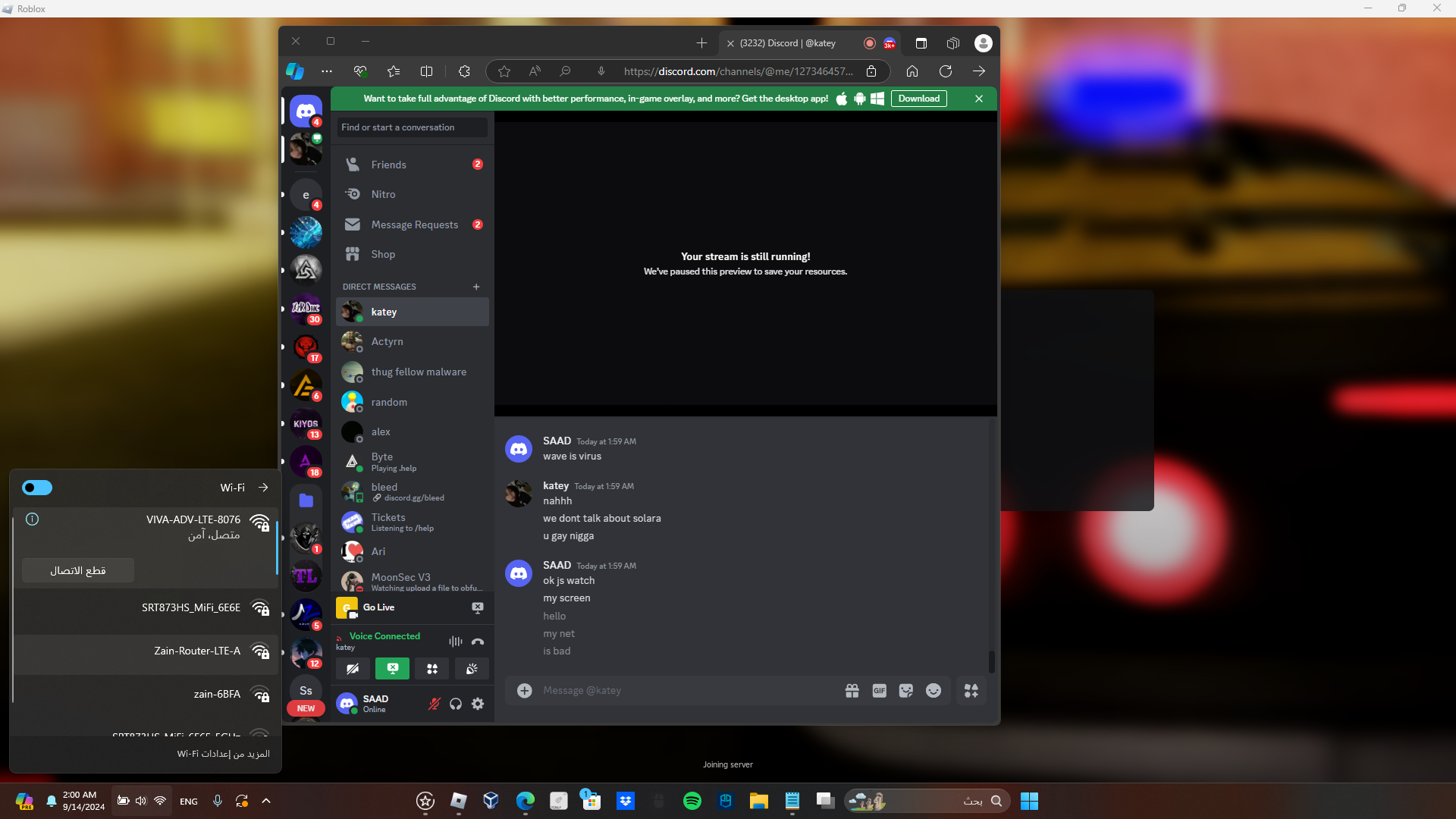
Task: Turn on camera in voice panel
Action: 353,669
